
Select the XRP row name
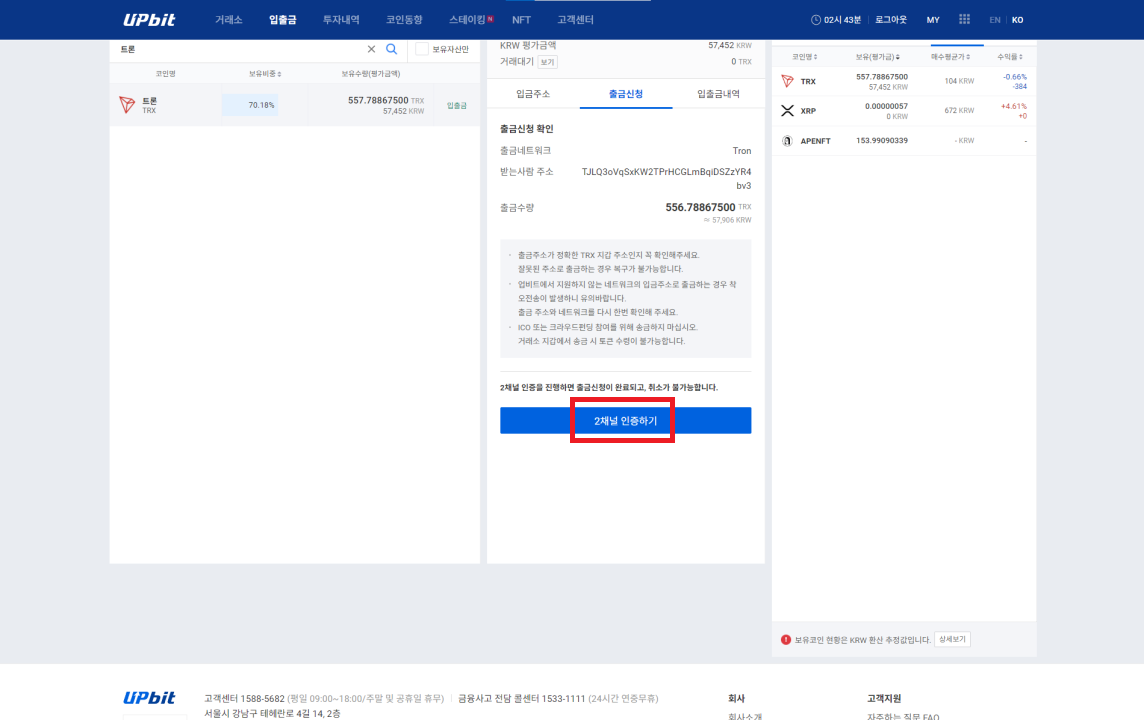click(x=808, y=111)
